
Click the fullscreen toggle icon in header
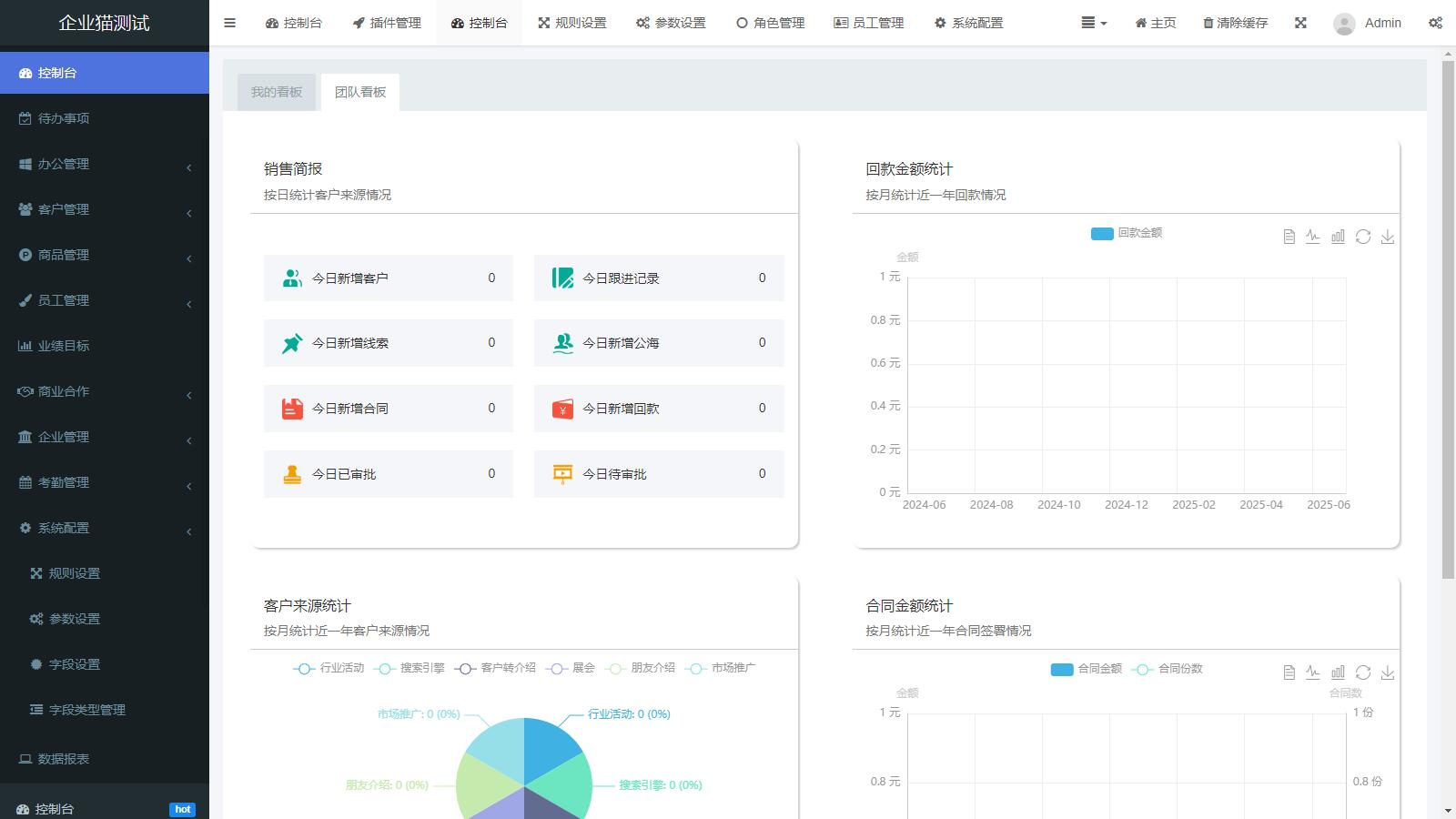[x=1300, y=23]
